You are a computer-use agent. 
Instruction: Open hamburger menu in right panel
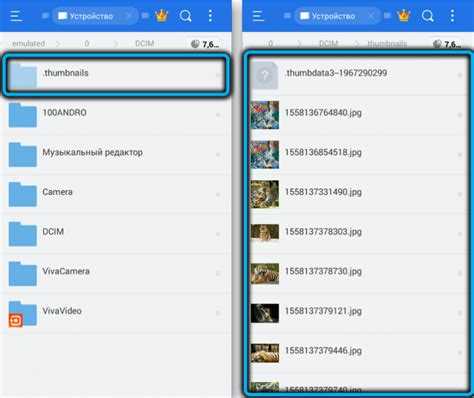pos(258,16)
